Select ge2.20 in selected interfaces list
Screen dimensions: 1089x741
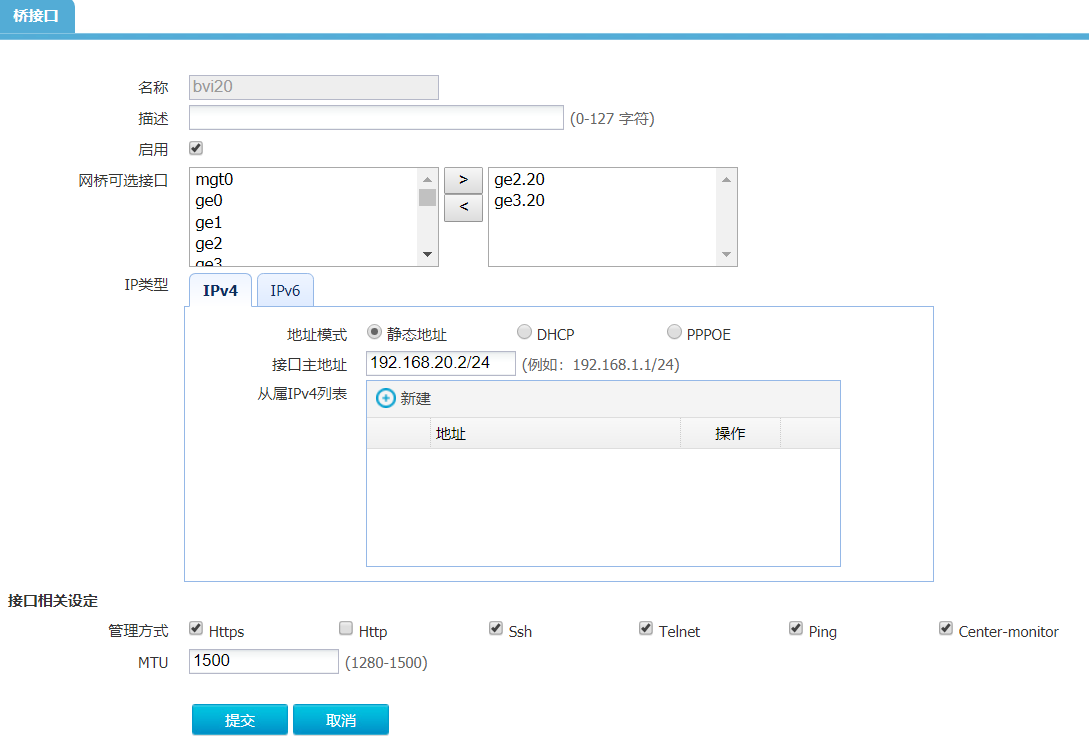point(602,179)
